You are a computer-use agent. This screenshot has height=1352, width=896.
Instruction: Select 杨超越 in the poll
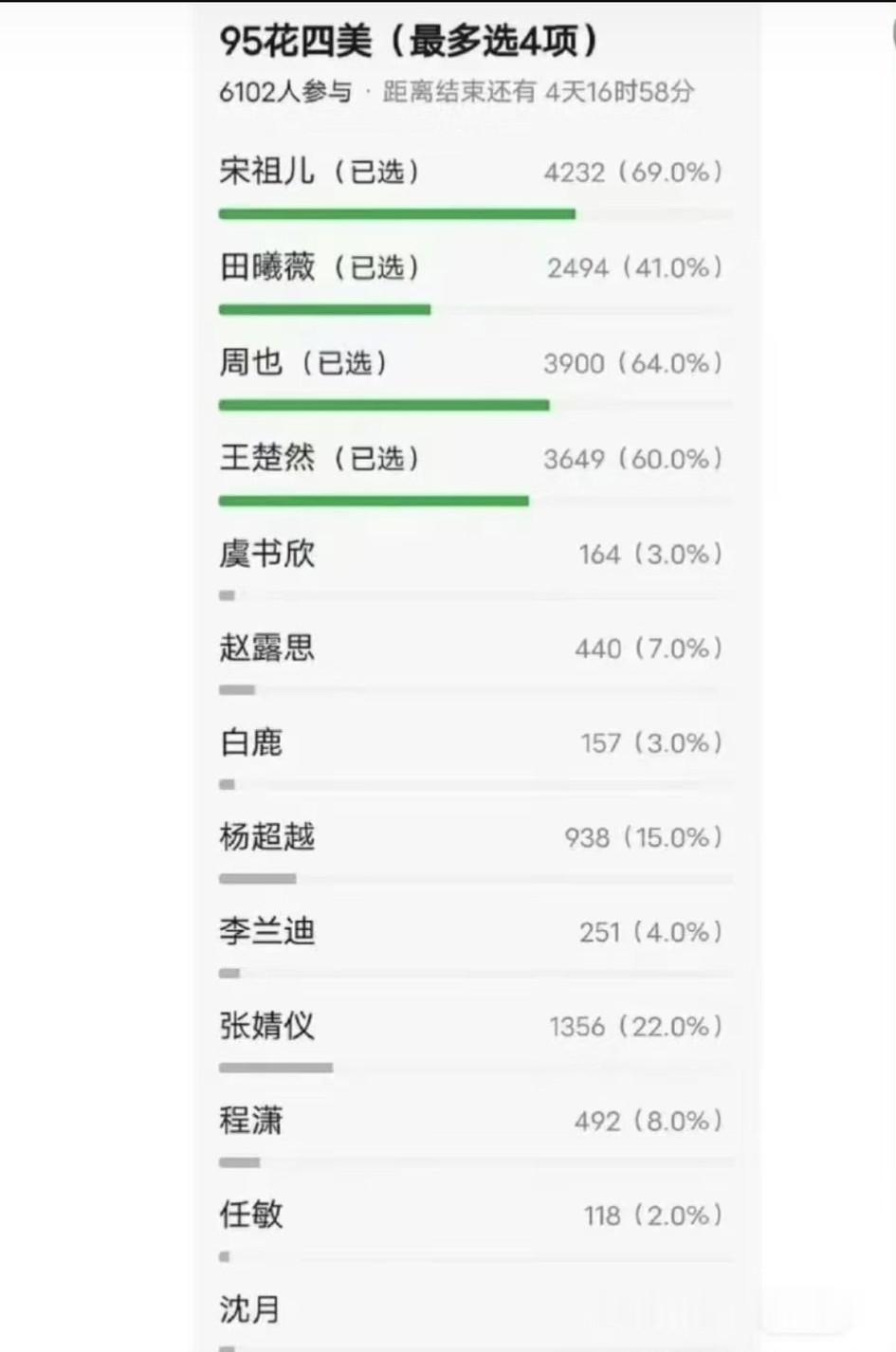[x=474, y=851]
